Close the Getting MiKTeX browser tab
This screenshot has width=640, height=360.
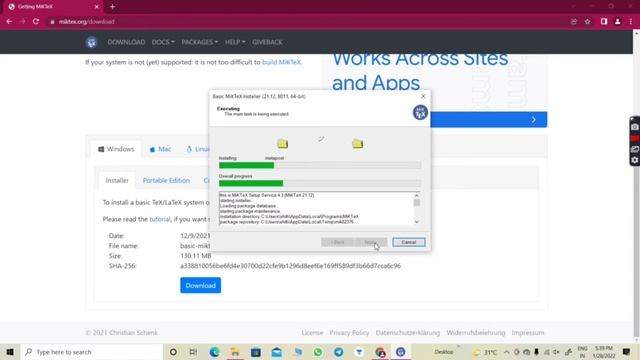pos(96,7)
